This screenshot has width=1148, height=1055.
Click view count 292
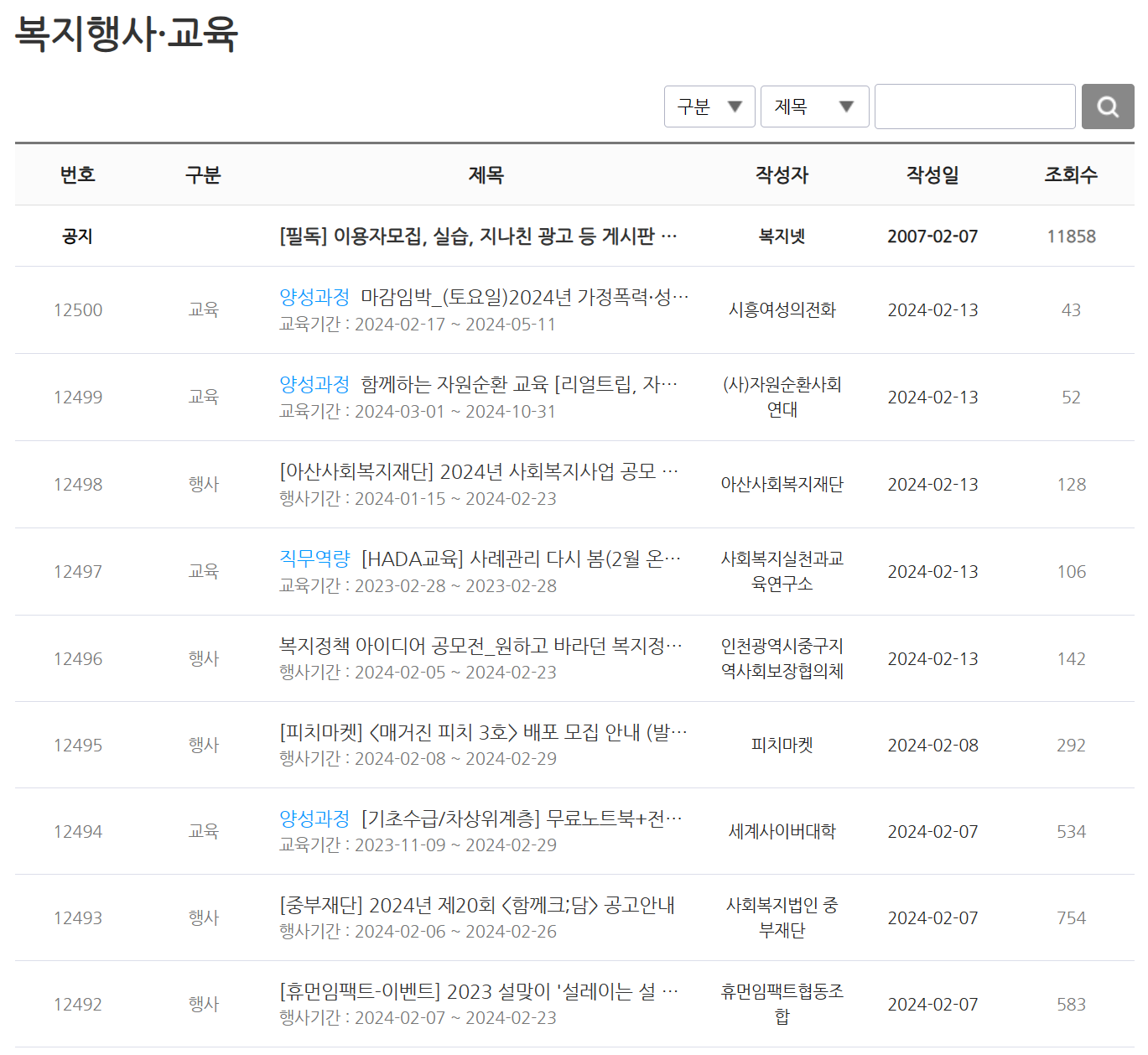point(1071,746)
